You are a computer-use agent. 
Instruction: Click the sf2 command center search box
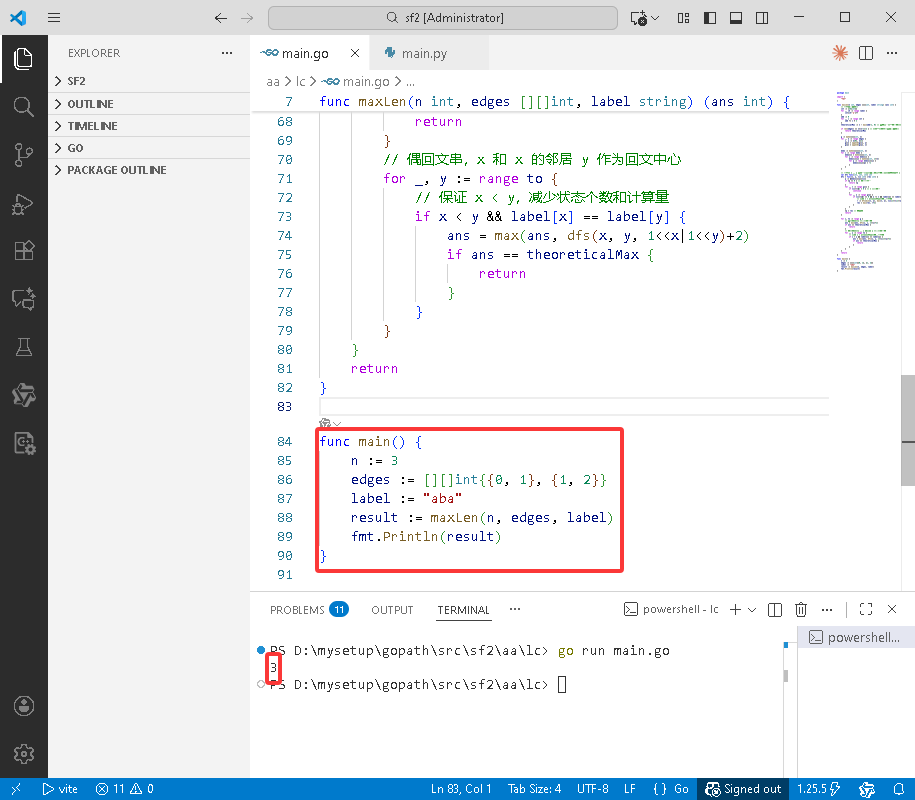[443, 18]
